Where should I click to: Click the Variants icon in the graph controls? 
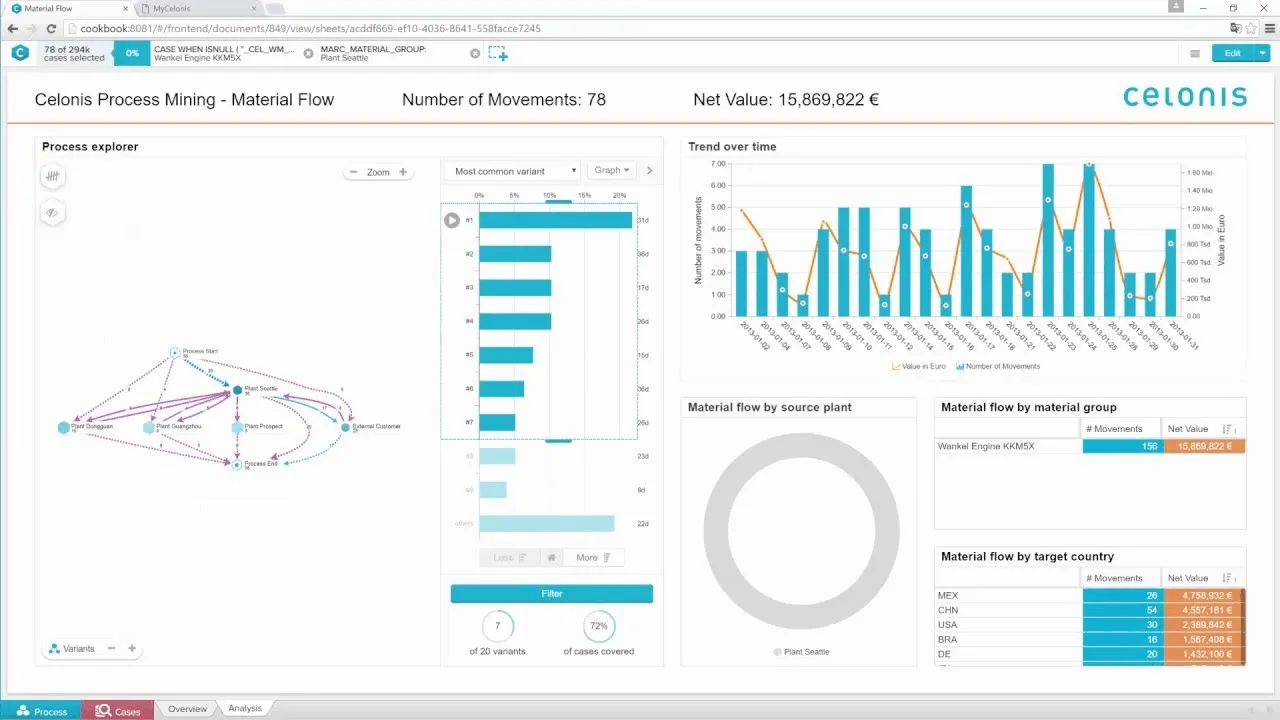54,648
